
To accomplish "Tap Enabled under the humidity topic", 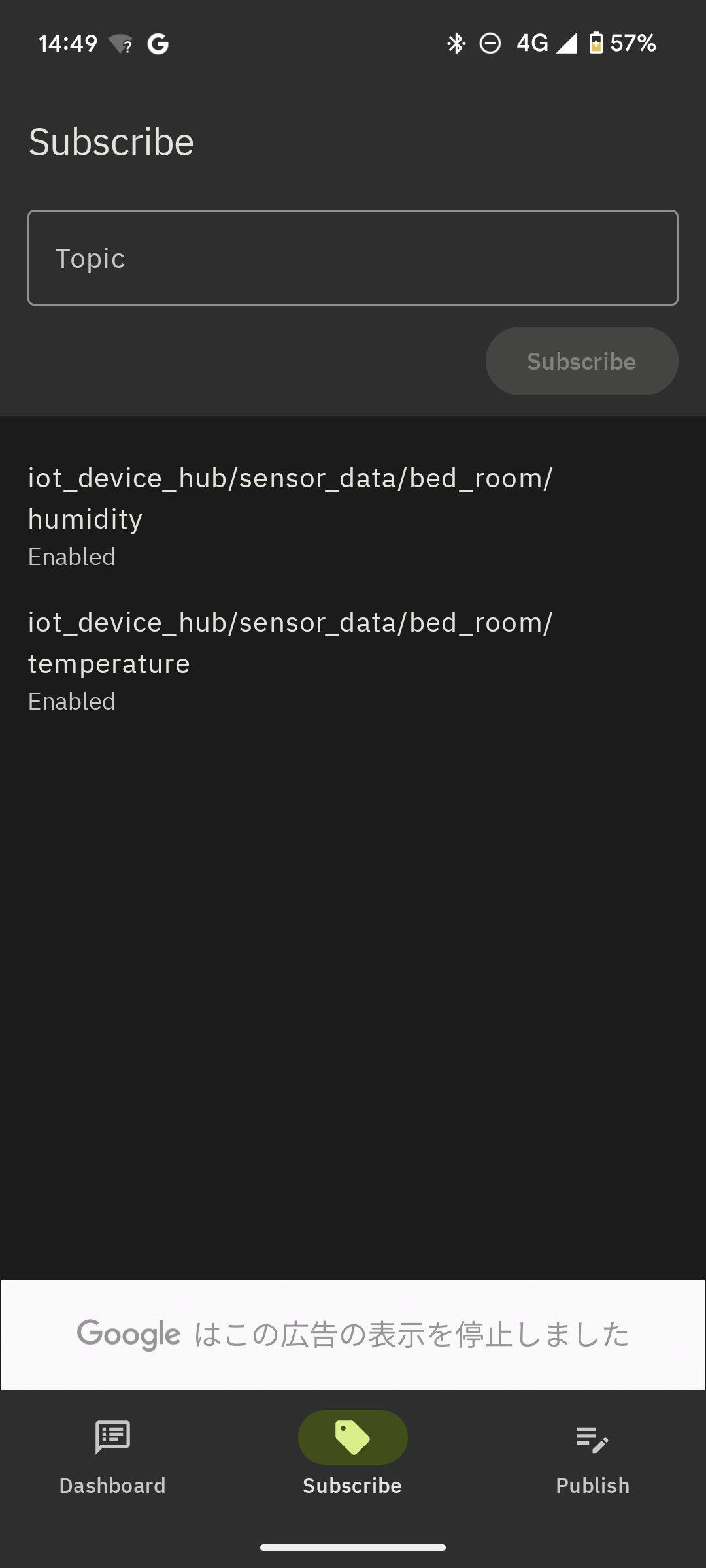I will [x=71, y=556].
